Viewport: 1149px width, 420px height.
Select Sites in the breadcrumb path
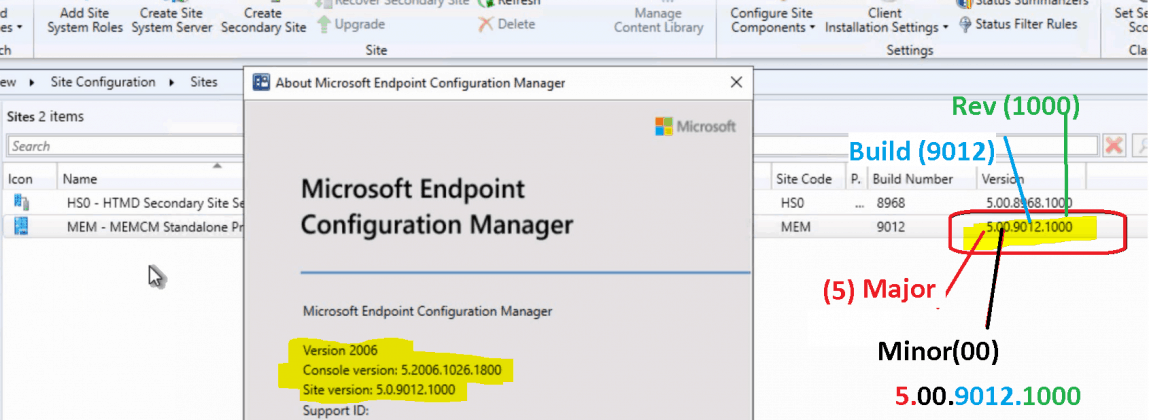click(x=204, y=82)
